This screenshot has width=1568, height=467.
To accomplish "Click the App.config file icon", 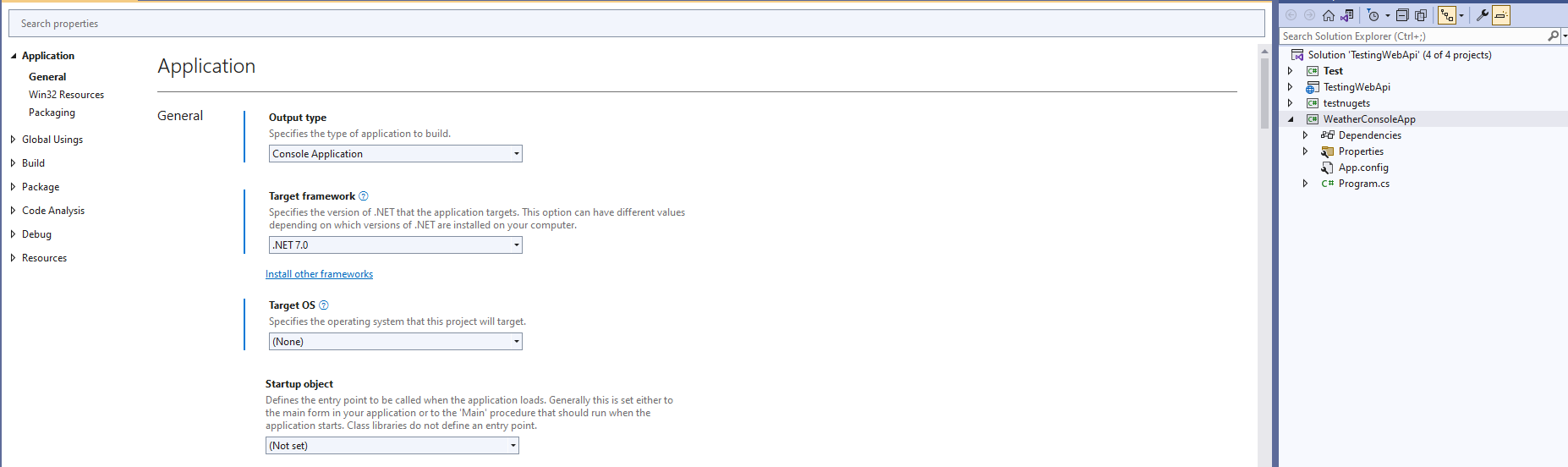I will pos(1328,168).
